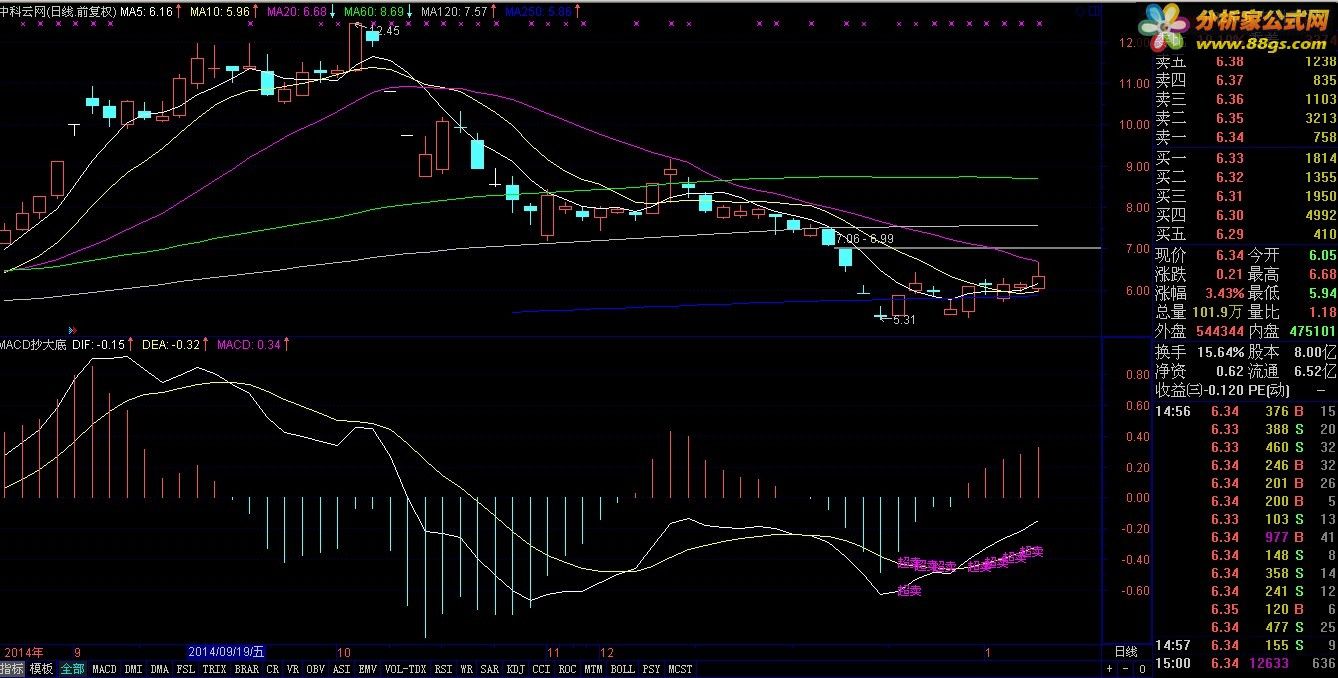Select the OBV indicator
1338x678 pixels.
pyautogui.click(x=316, y=669)
